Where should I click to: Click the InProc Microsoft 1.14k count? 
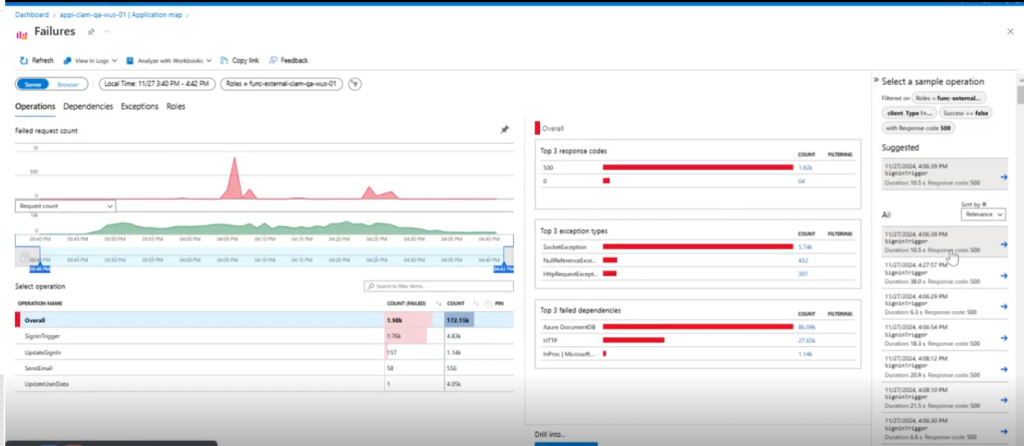[805, 353]
